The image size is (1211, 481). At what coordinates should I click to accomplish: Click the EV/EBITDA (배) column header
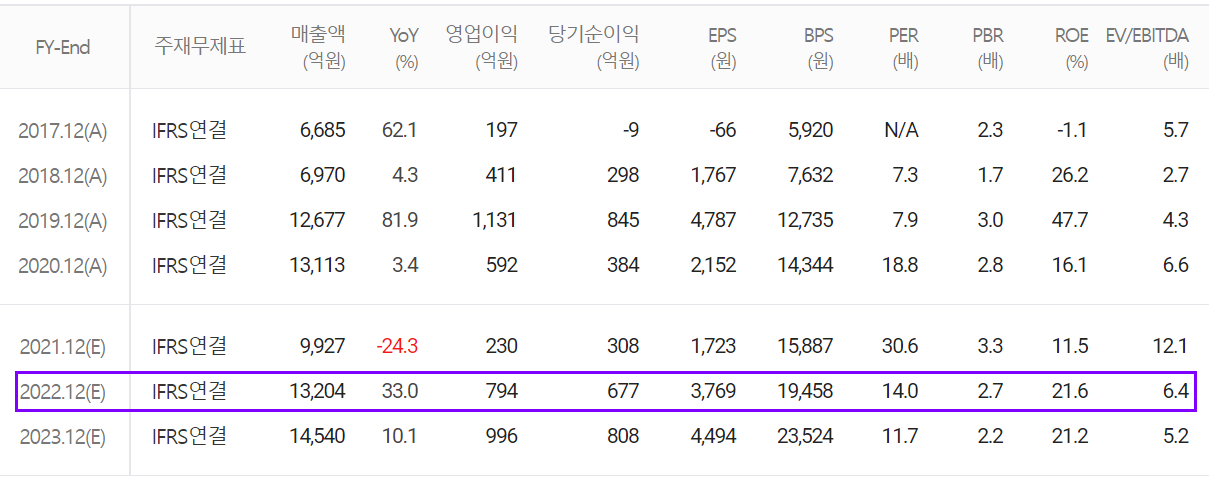pos(1147,47)
